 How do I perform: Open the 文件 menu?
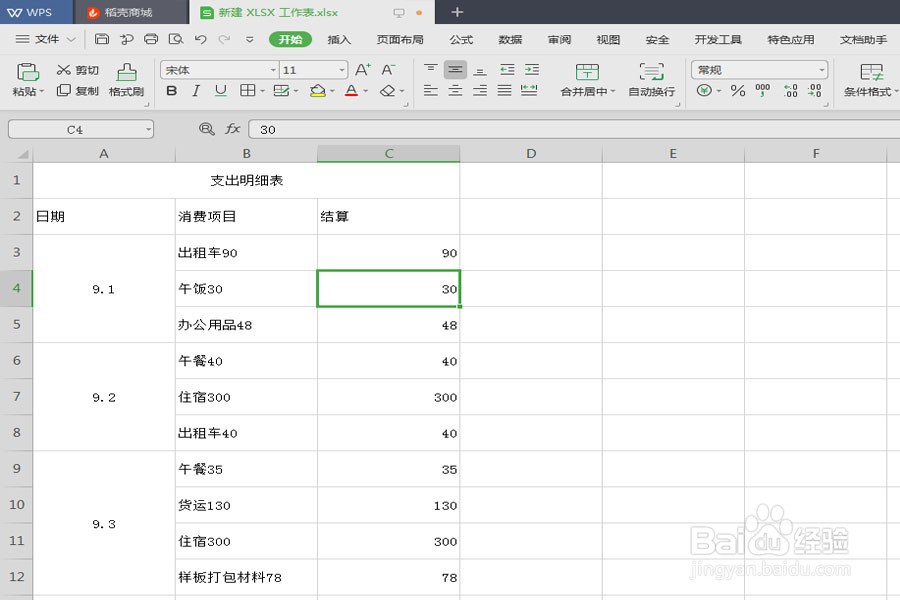point(46,39)
